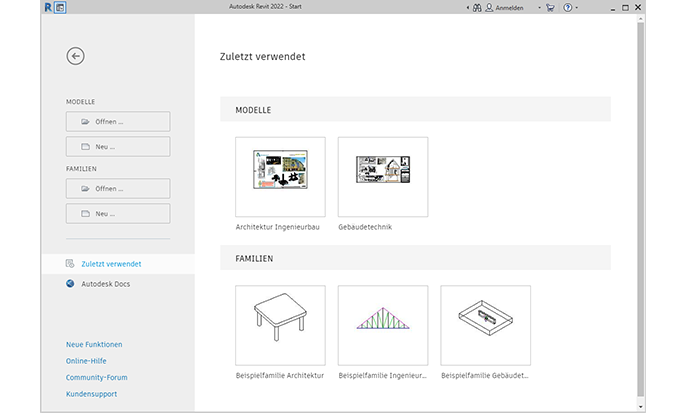This screenshot has width=686, height=413.
Task: Click the scrollbar down arrow
Action: 640,406
